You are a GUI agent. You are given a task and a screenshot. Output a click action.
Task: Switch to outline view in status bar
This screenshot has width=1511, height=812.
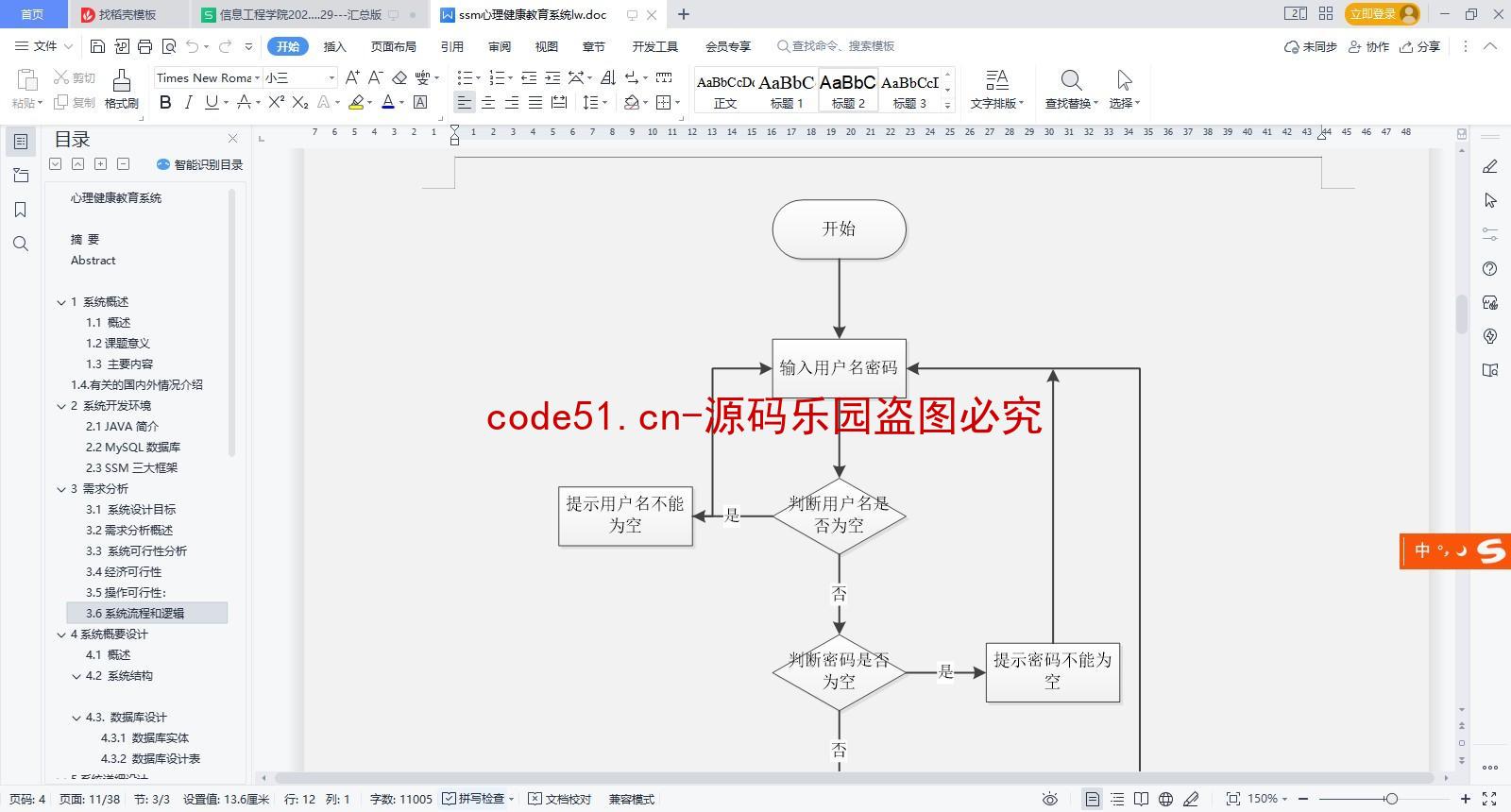coord(1117,799)
